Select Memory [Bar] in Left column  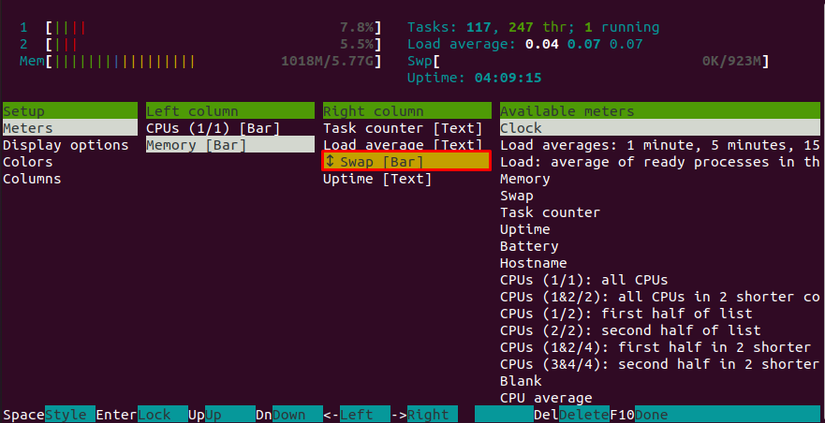[x=230, y=145]
